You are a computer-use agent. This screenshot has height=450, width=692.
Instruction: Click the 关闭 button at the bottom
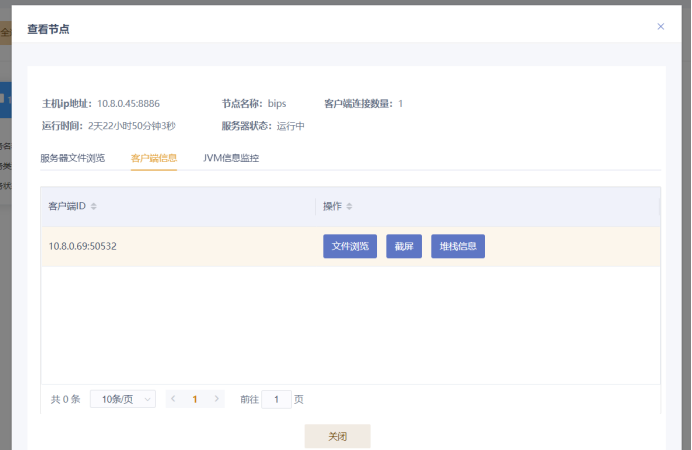click(x=337, y=436)
